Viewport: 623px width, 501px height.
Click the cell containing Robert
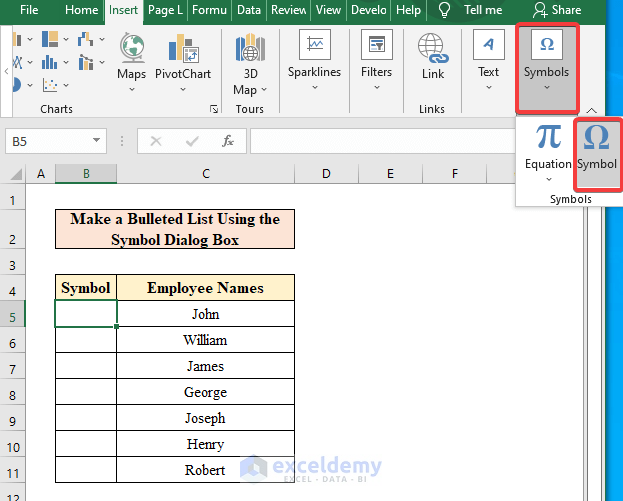[x=205, y=470]
